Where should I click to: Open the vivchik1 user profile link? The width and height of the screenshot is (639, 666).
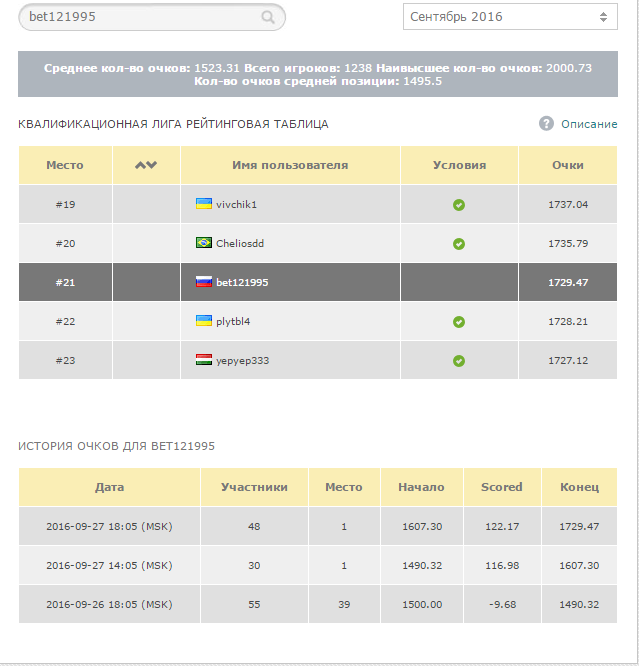tap(237, 204)
